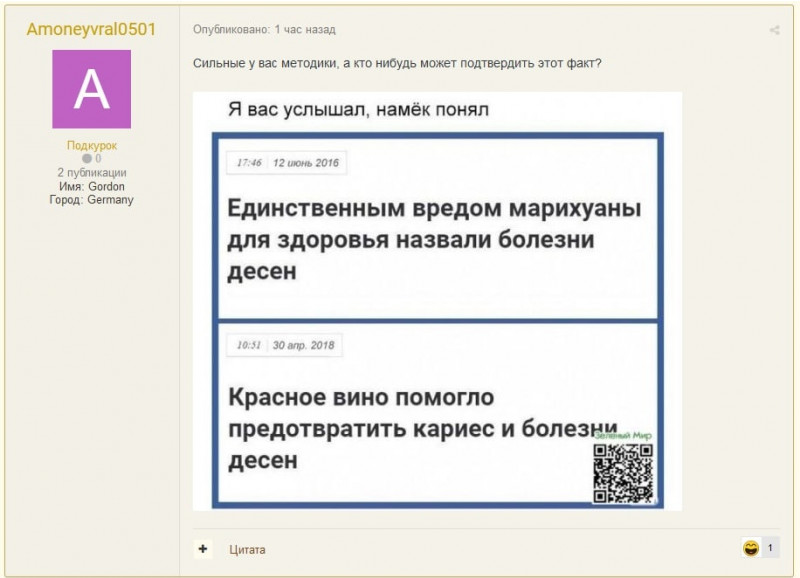800x578 pixels.
Task: Click the "Я вас услышал" image caption
Action: (x=358, y=109)
